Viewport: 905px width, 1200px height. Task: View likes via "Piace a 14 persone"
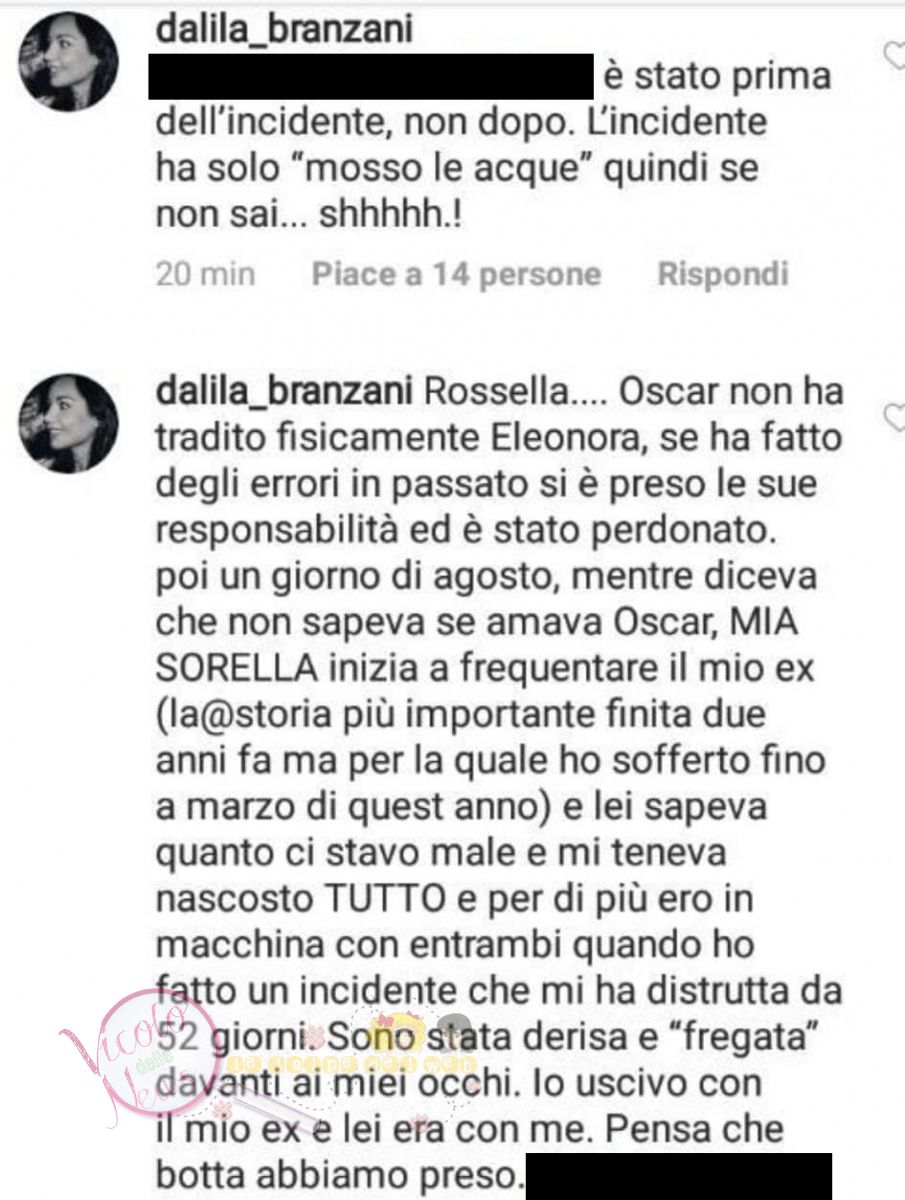click(456, 274)
